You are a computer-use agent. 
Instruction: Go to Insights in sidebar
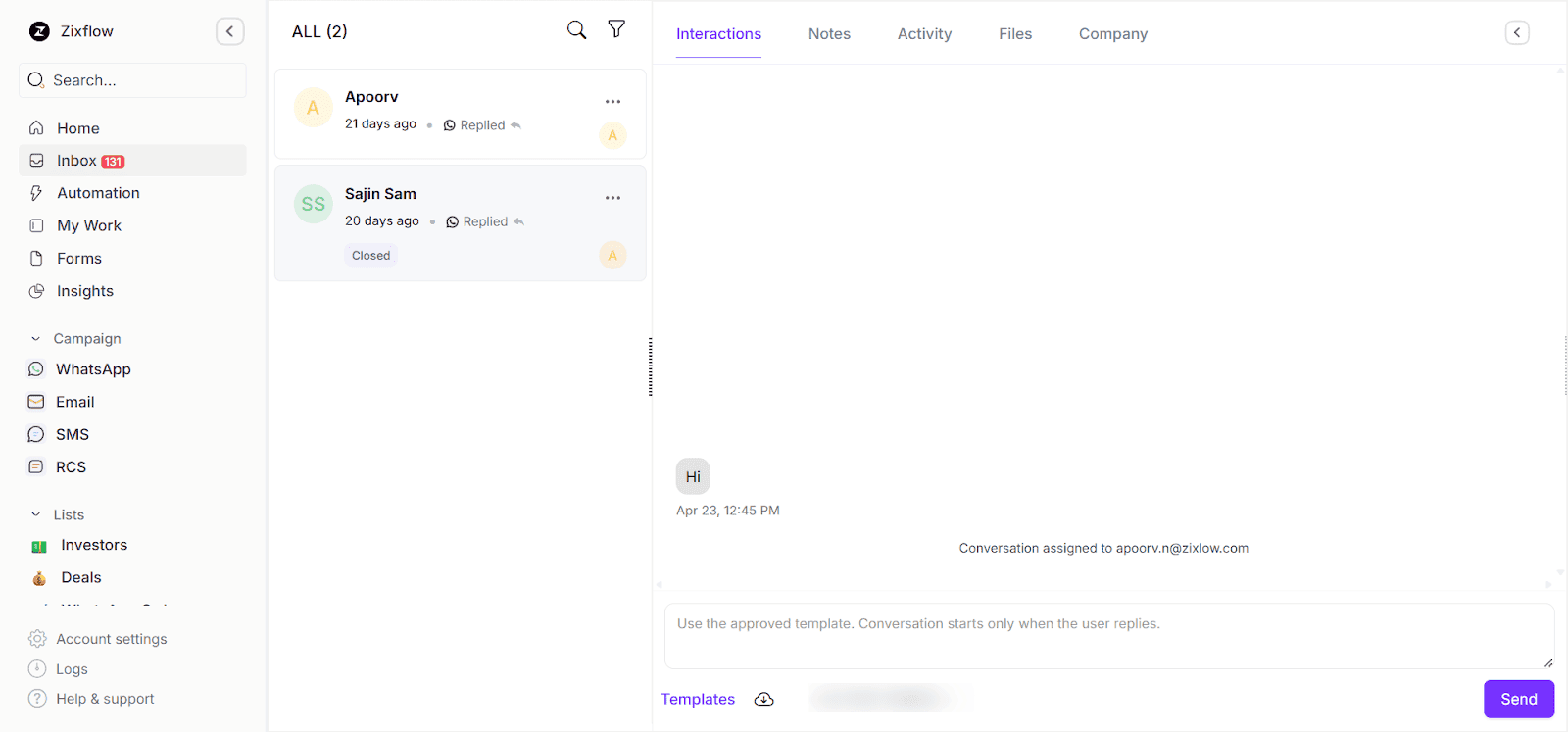pyautogui.click(x=84, y=291)
